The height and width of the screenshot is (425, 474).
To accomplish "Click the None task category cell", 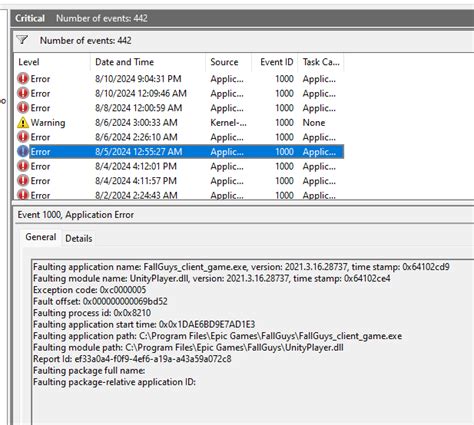I will click(x=314, y=123).
